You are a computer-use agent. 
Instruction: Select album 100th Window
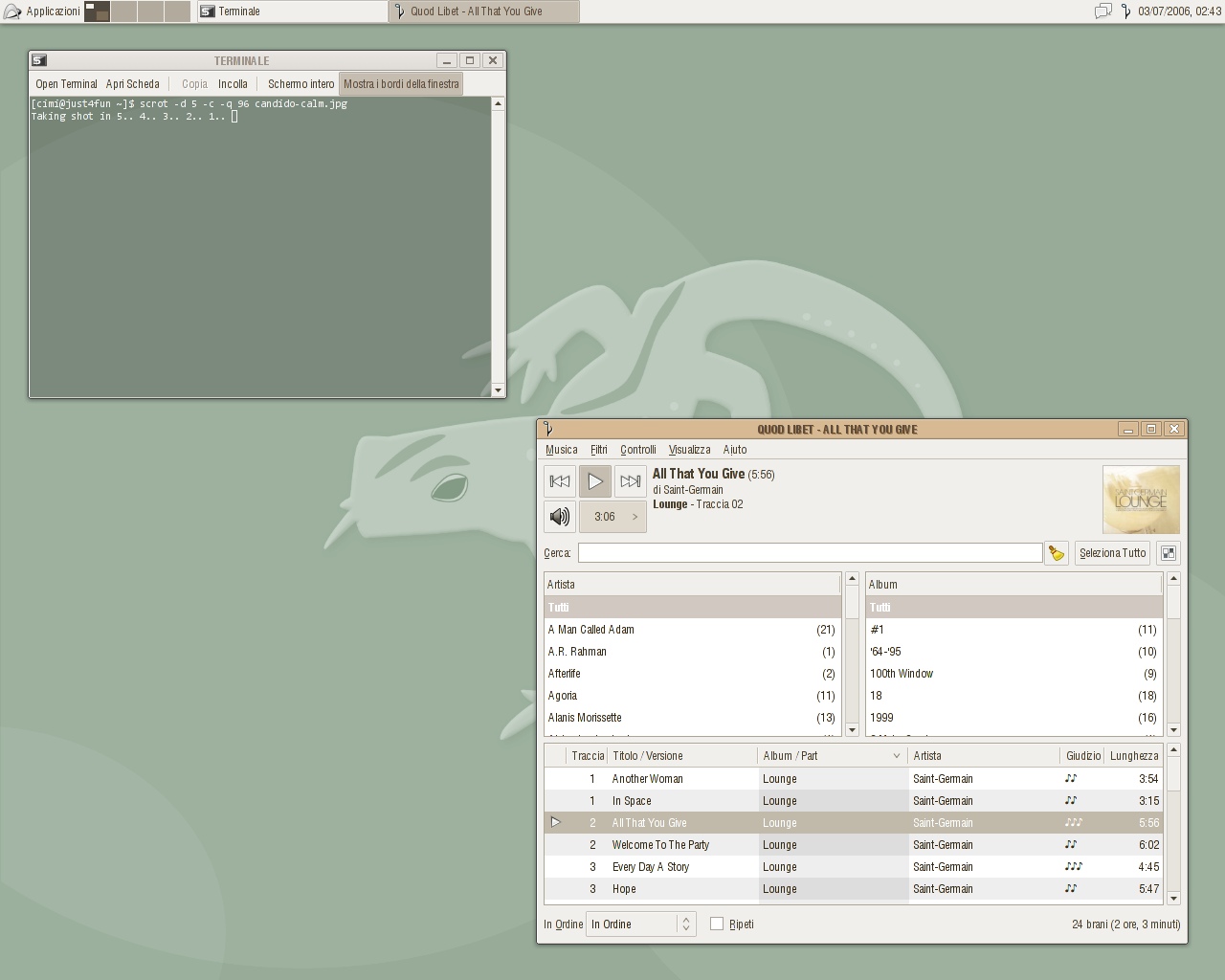pyautogui.click(x=1014, y=674)
